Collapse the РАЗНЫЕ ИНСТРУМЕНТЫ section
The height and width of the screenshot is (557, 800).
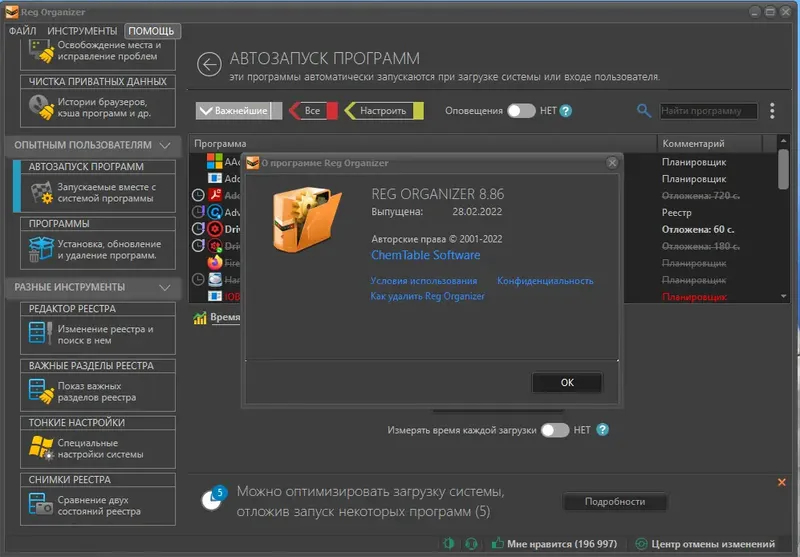165,288
